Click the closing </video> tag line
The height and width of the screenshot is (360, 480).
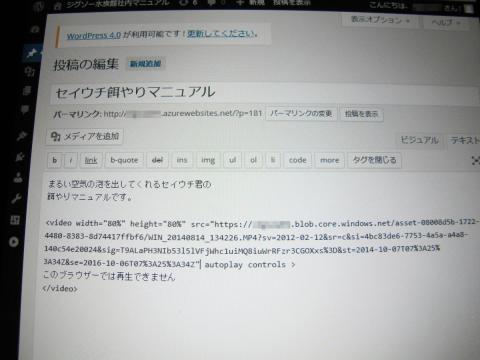[x=60, y=288]
